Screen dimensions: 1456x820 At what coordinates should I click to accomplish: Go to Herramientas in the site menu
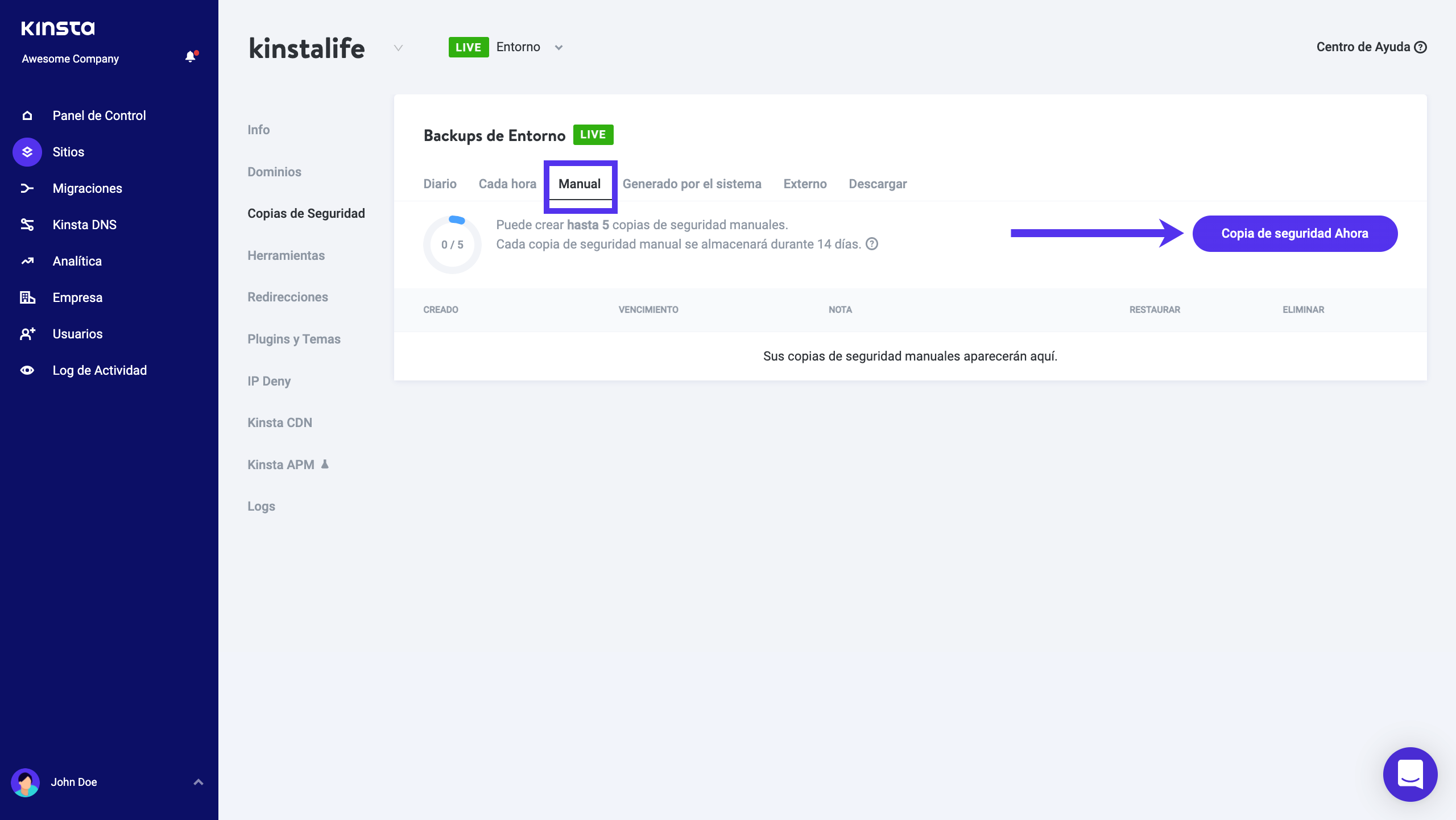click(286, 256)
